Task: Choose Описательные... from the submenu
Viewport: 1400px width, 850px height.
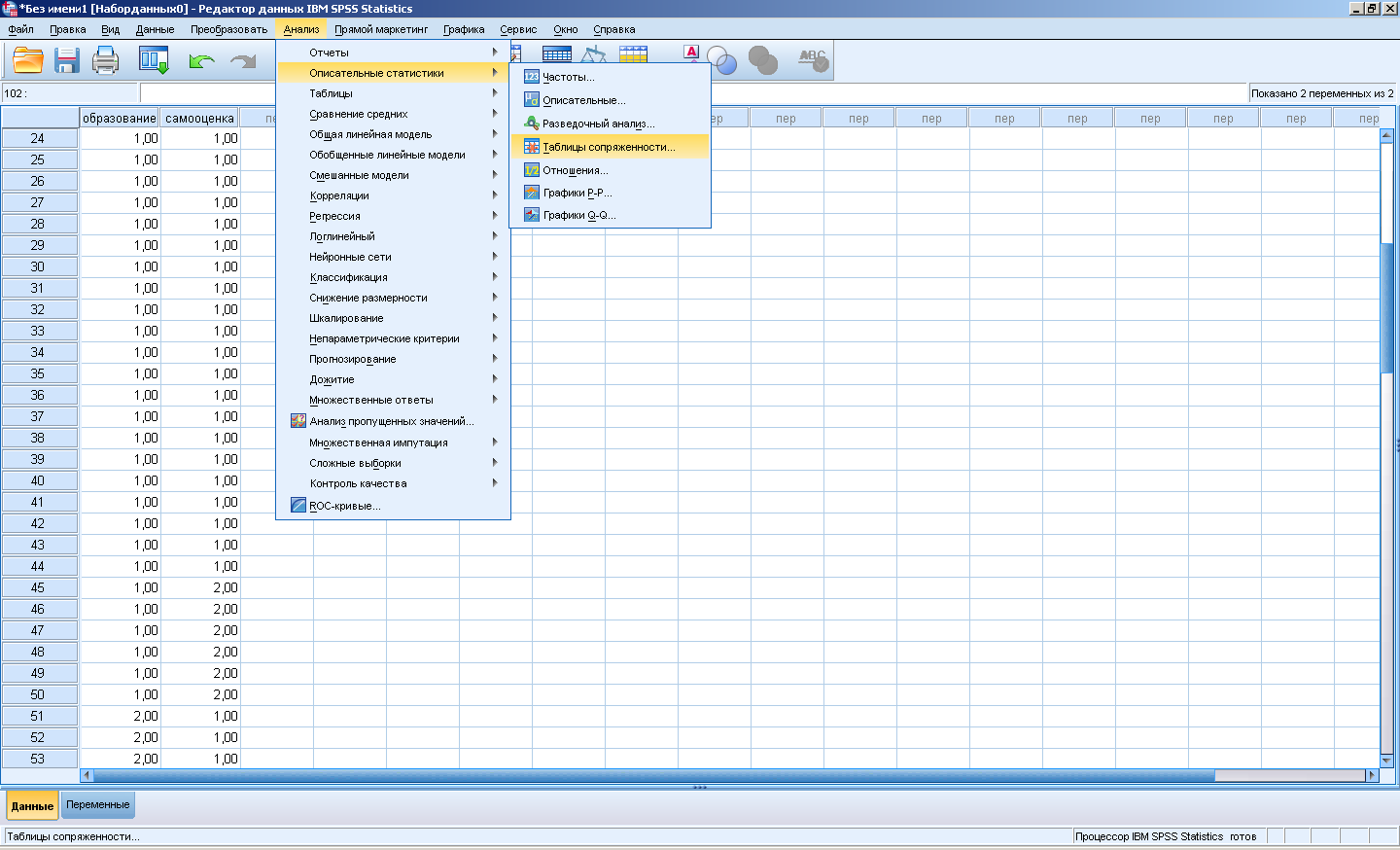Action: [611, 100]
